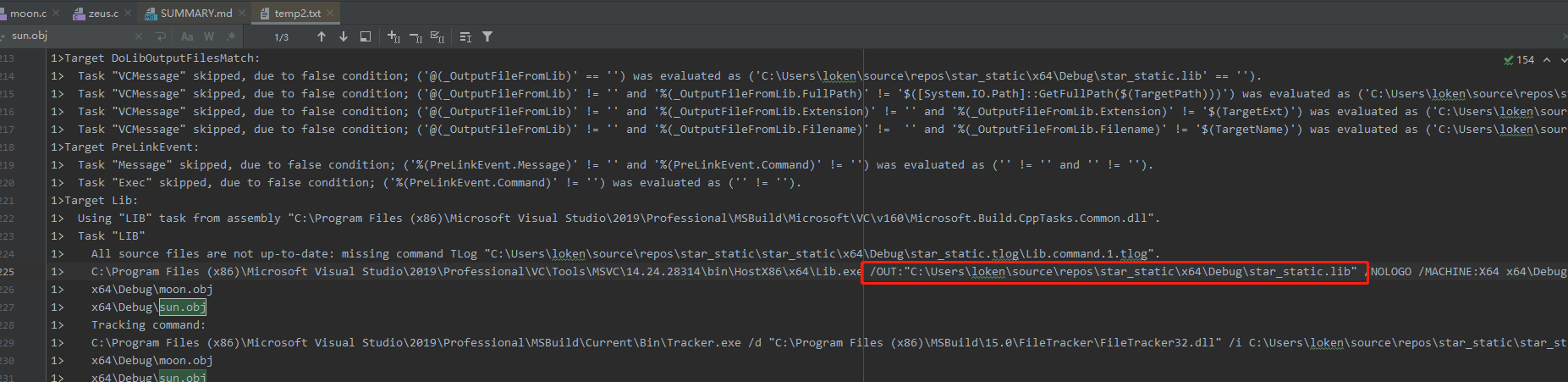
Task: Add selection for next occurrence
Action: [393, 36]
